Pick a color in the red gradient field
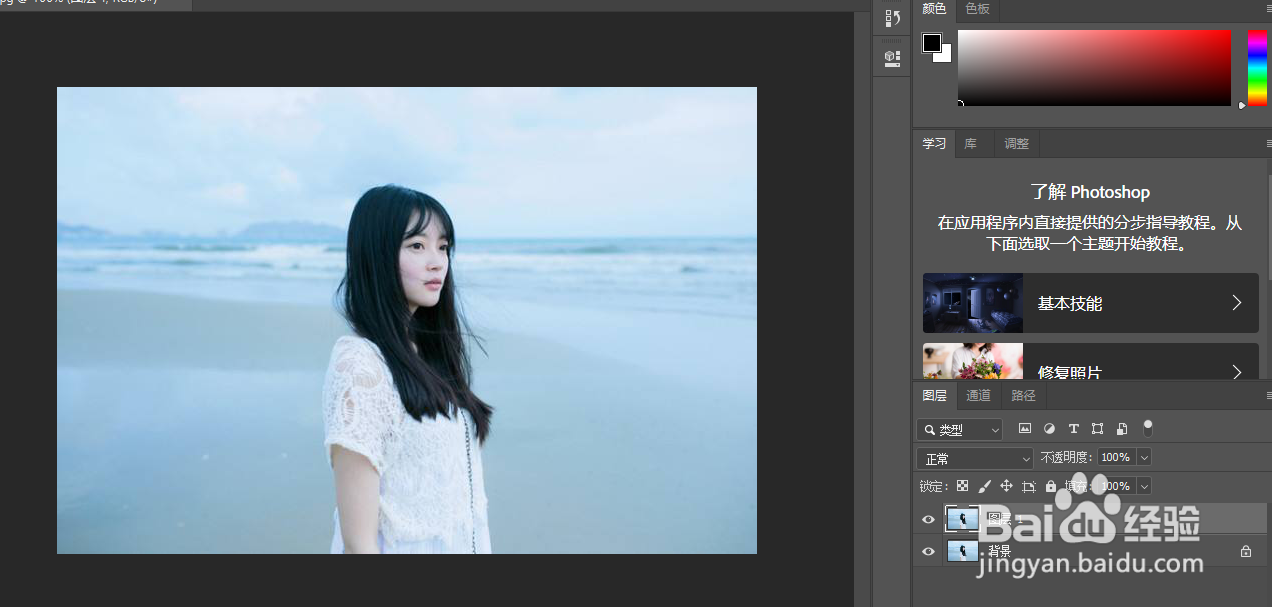1272x607 pixels. (1095, 68)
